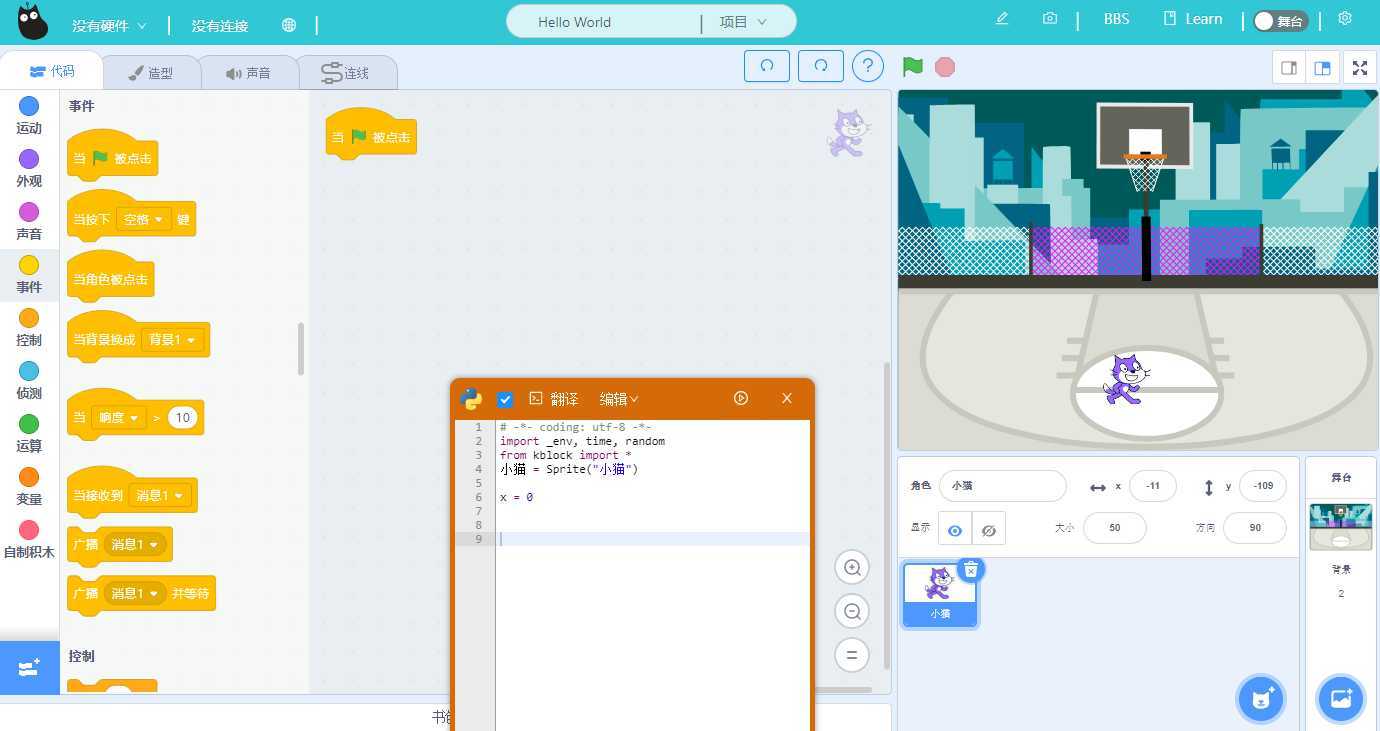Click the Hello World project name field
This screenshot has width=1380, height=731.
[x=604, y=22]
